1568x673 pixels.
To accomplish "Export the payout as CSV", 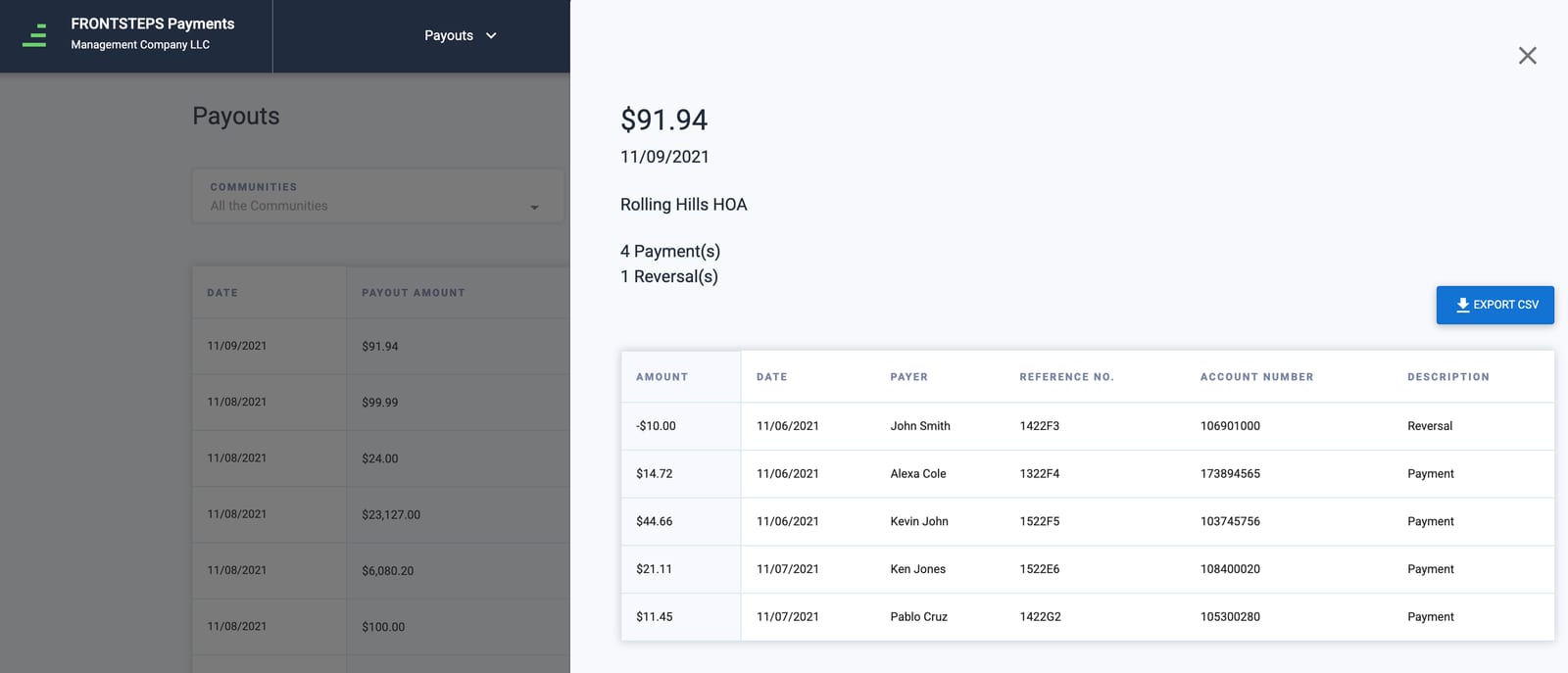I will click(x=1494, y=305).
